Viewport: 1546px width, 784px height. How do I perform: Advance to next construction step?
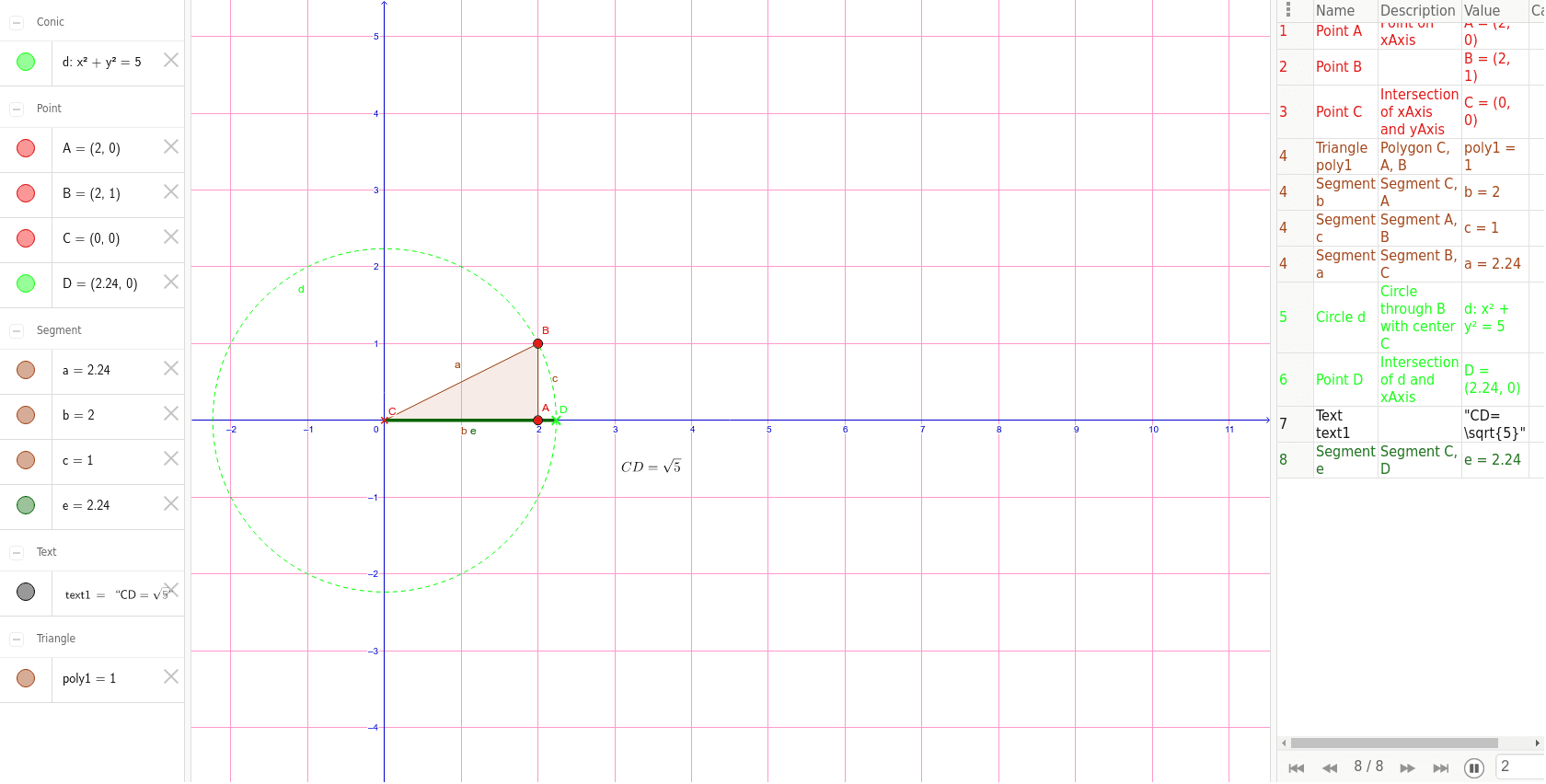tap(1407, 767)
